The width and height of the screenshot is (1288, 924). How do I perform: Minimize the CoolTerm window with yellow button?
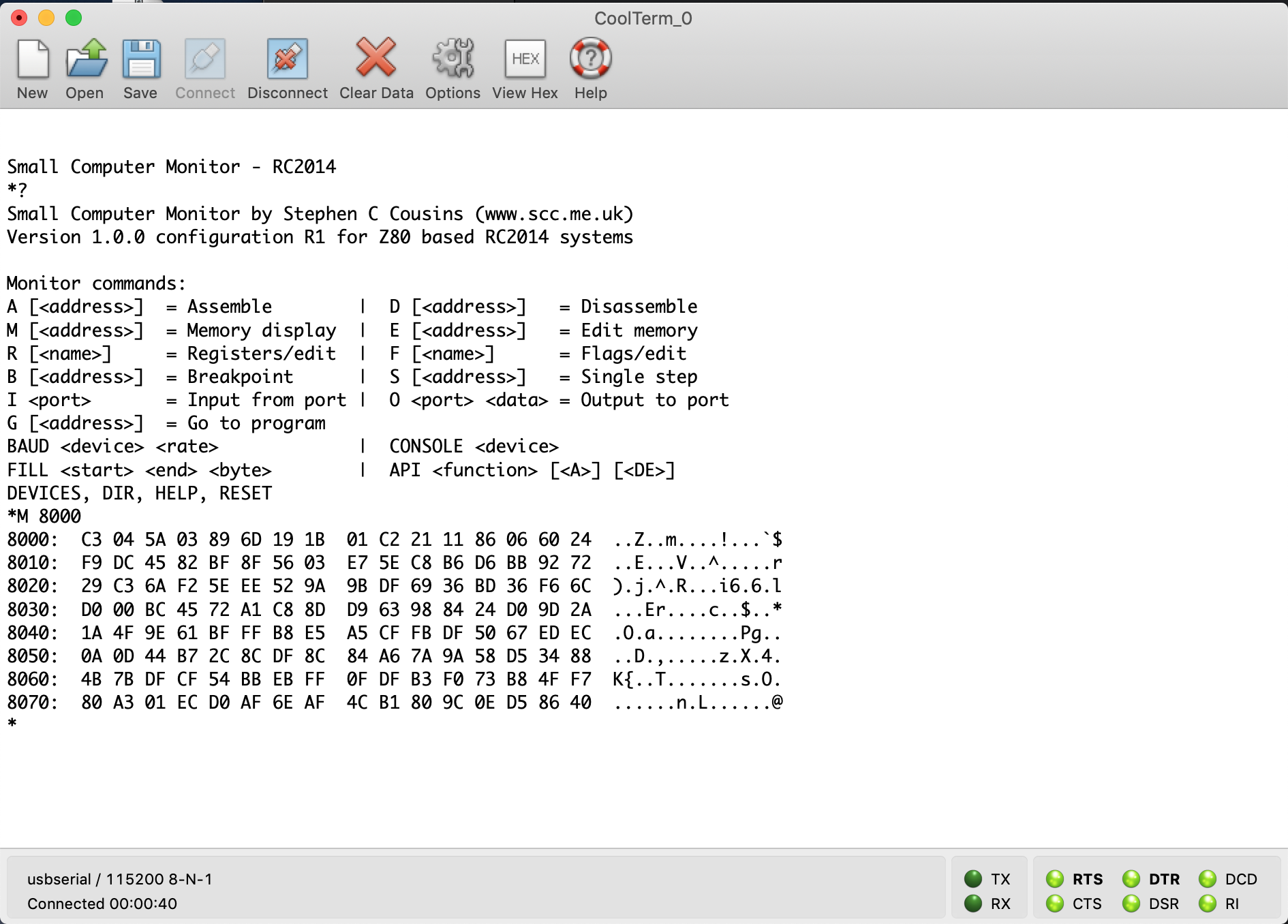point(46,18)
